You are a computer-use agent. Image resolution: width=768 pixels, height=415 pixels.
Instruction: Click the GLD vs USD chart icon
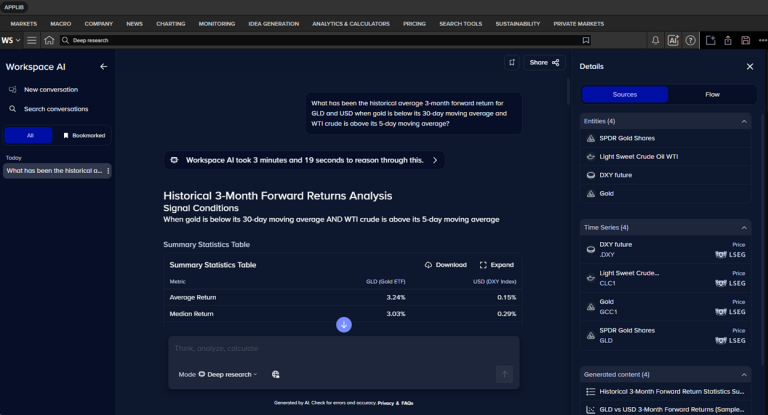pyautogui.click(x=591, y=410)
